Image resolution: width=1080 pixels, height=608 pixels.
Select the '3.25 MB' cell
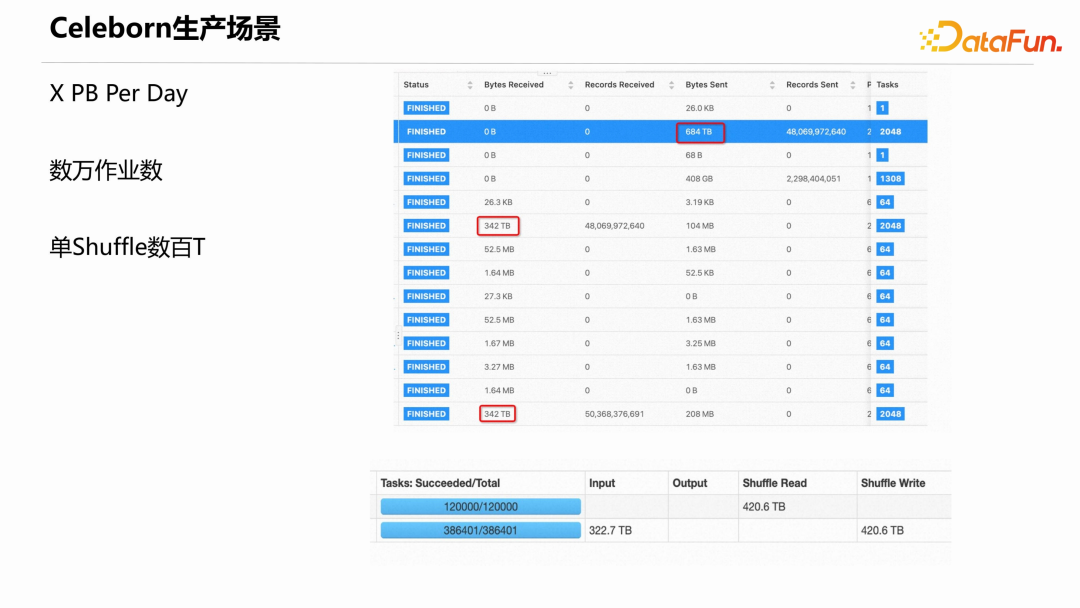pos(700,343)
